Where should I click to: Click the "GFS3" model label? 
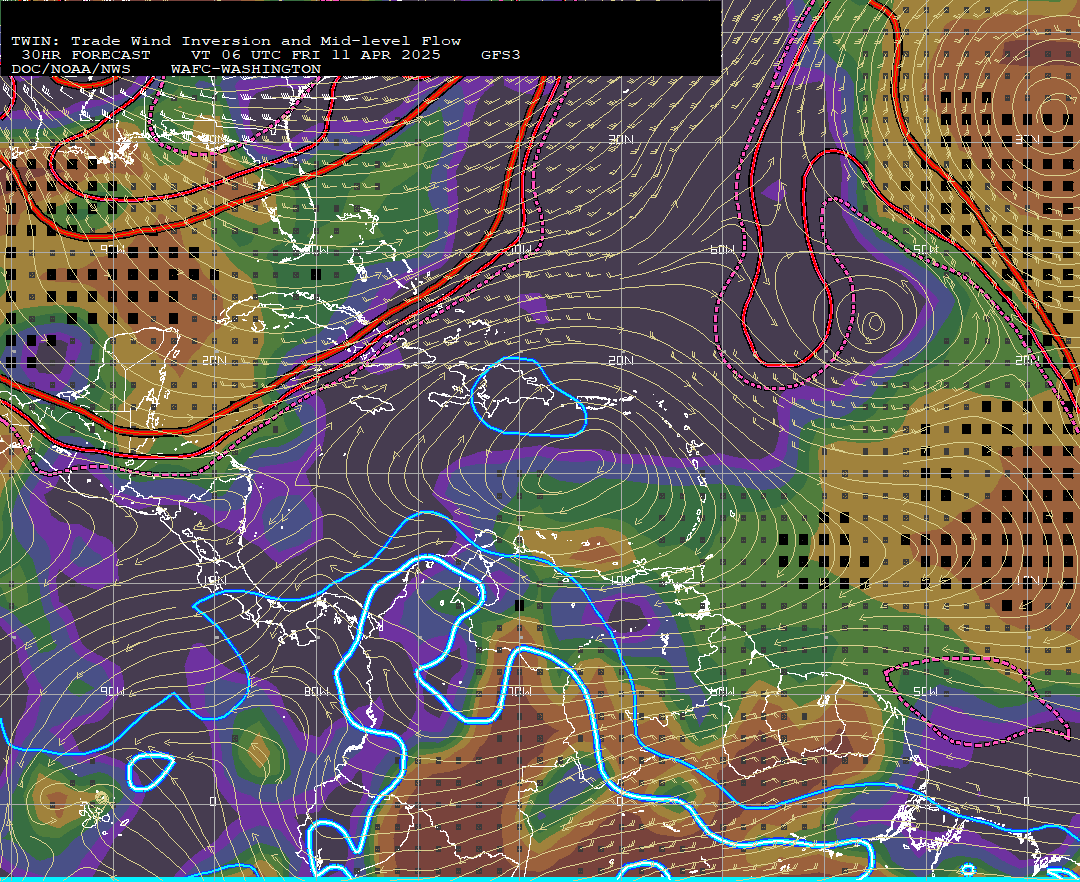click(501, 55)
